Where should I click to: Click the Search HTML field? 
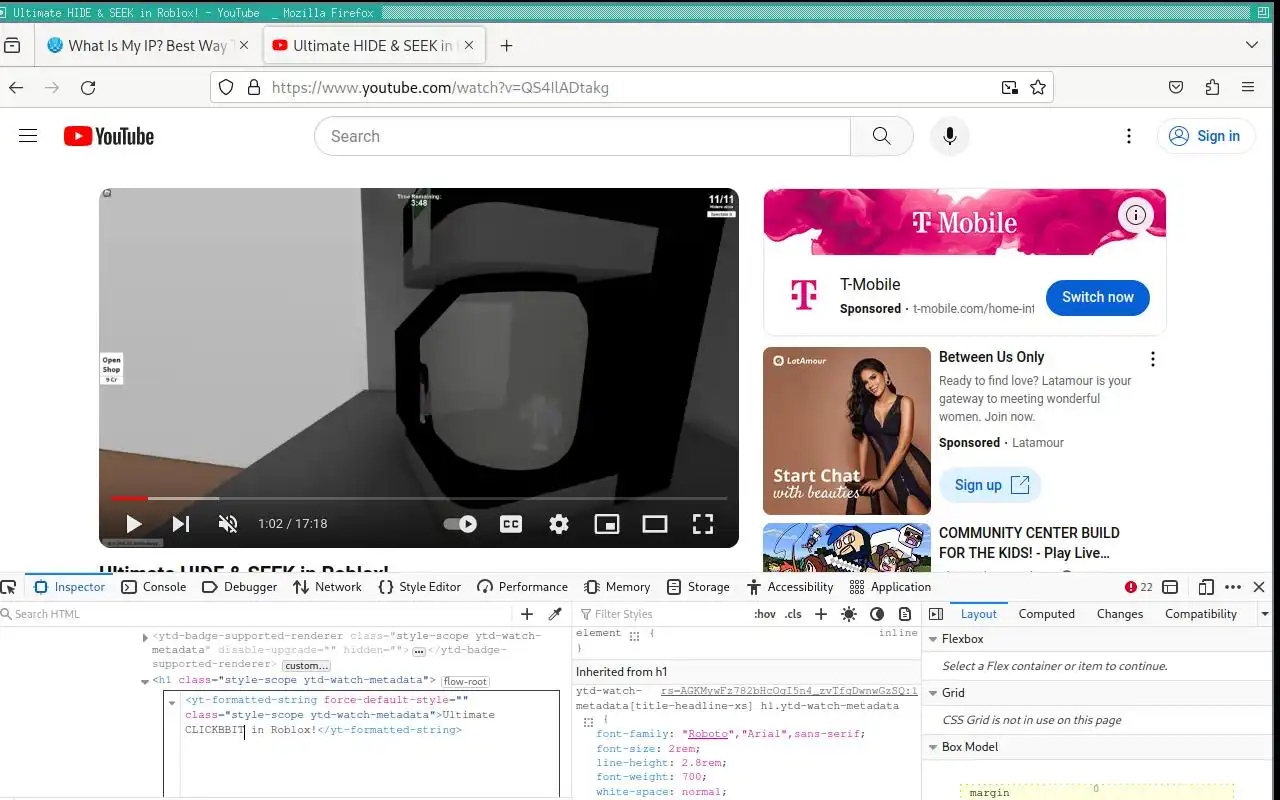click(256, 614)
